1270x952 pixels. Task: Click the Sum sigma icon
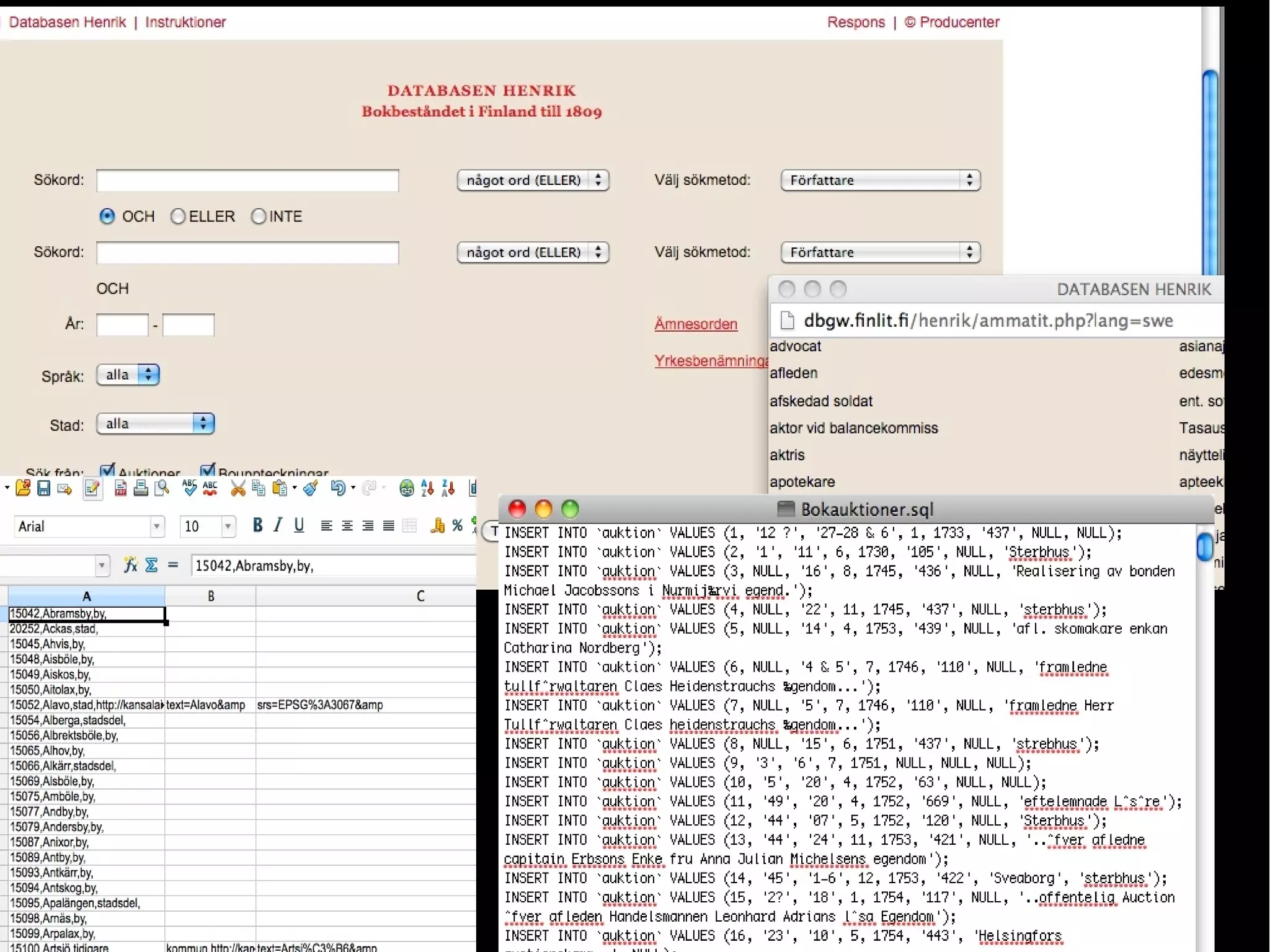151,565
